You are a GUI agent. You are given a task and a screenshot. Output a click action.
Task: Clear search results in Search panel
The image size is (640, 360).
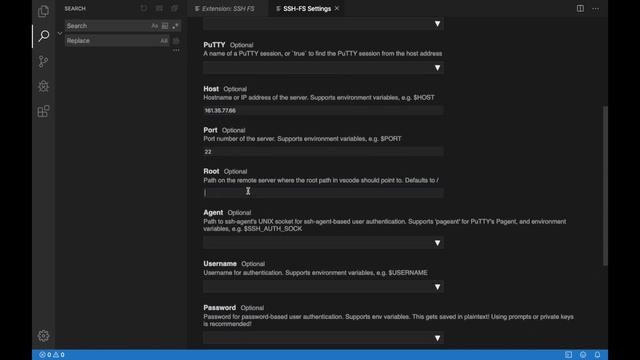tap(159, 8)
